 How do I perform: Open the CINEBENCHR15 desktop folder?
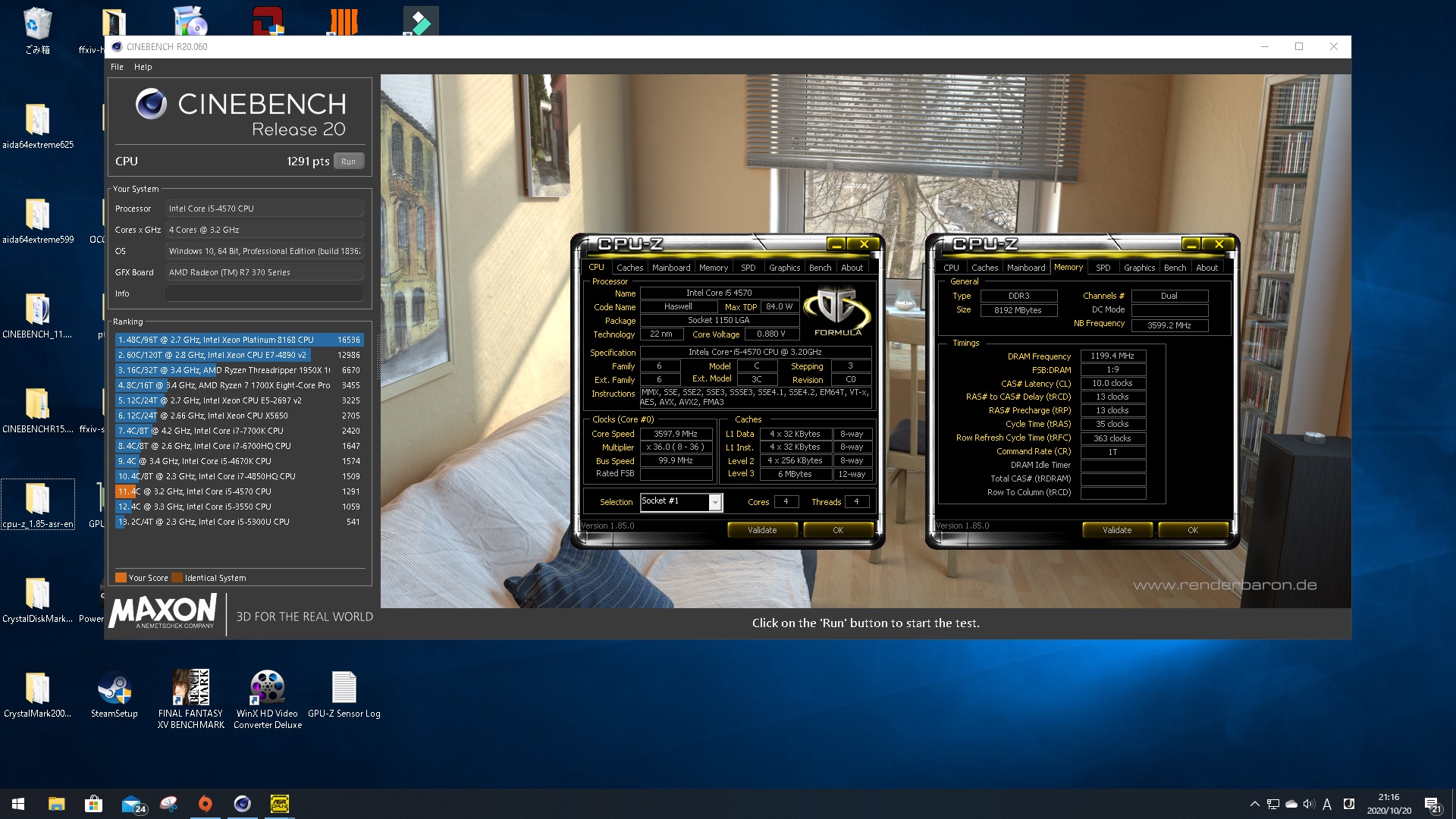click(38, 410)
